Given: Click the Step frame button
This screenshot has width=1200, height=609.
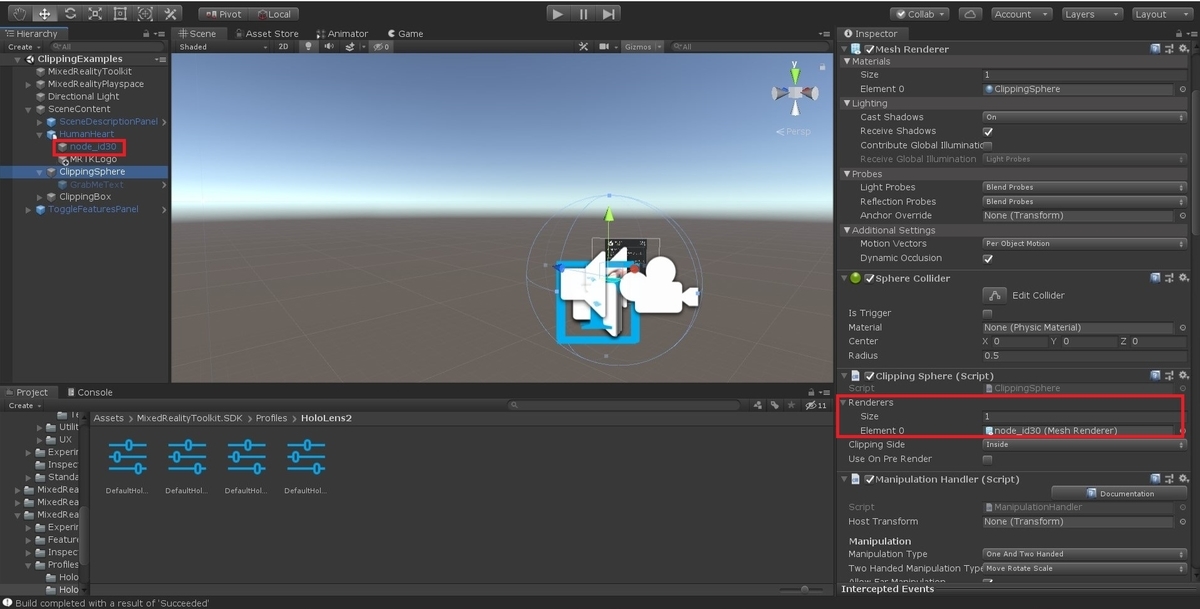Looking at the screenshot, I should click(609, 14).
